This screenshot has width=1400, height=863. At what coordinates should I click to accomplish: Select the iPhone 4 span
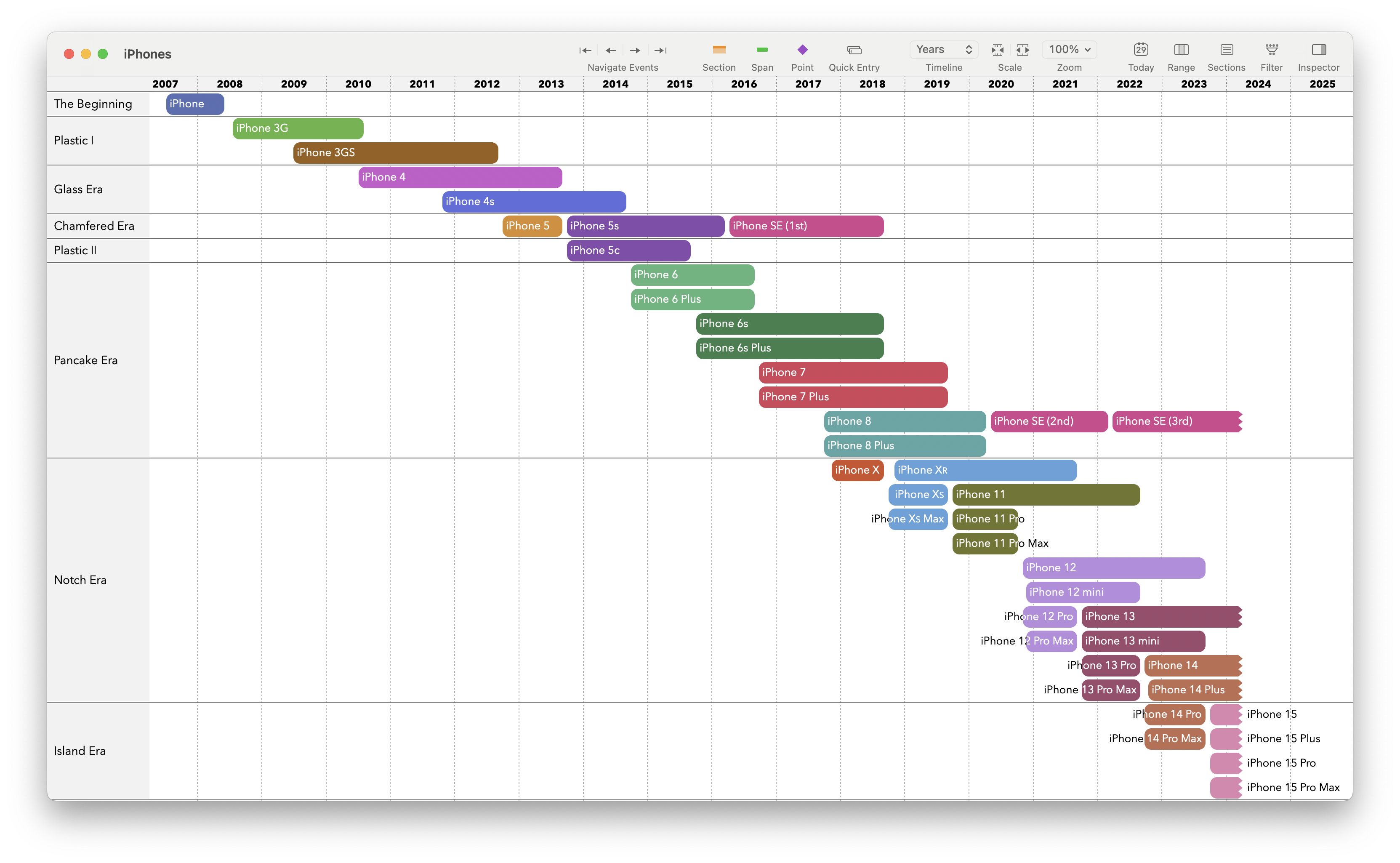point(460,177)
